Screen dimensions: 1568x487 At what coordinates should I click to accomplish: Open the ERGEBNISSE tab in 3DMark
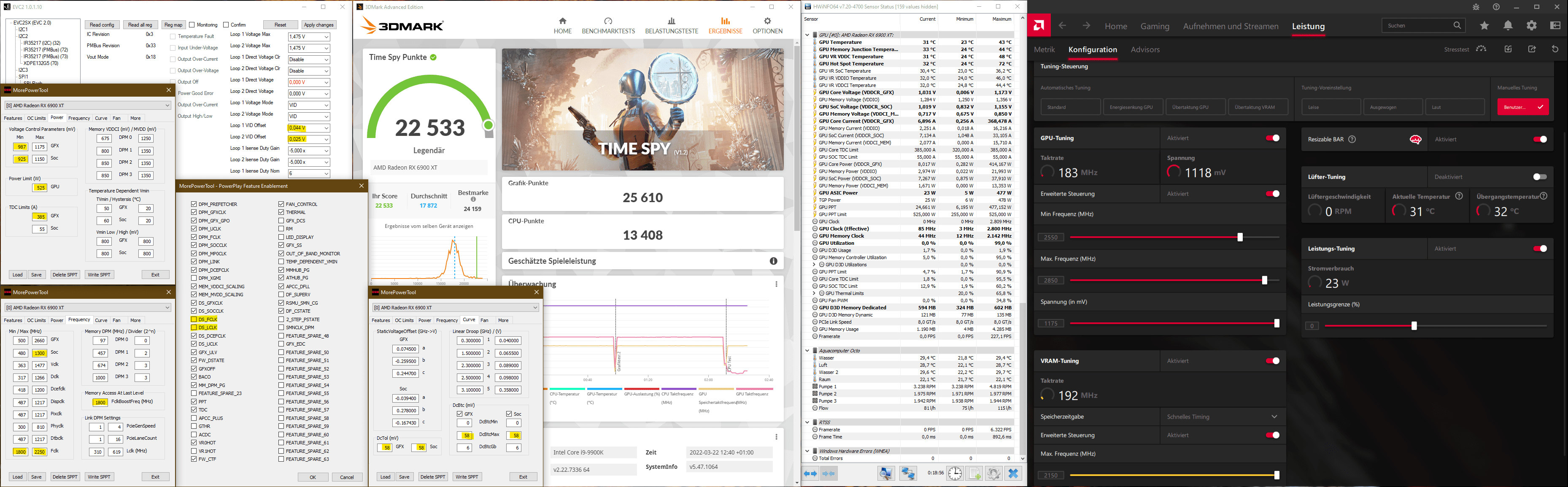[725, 26]
